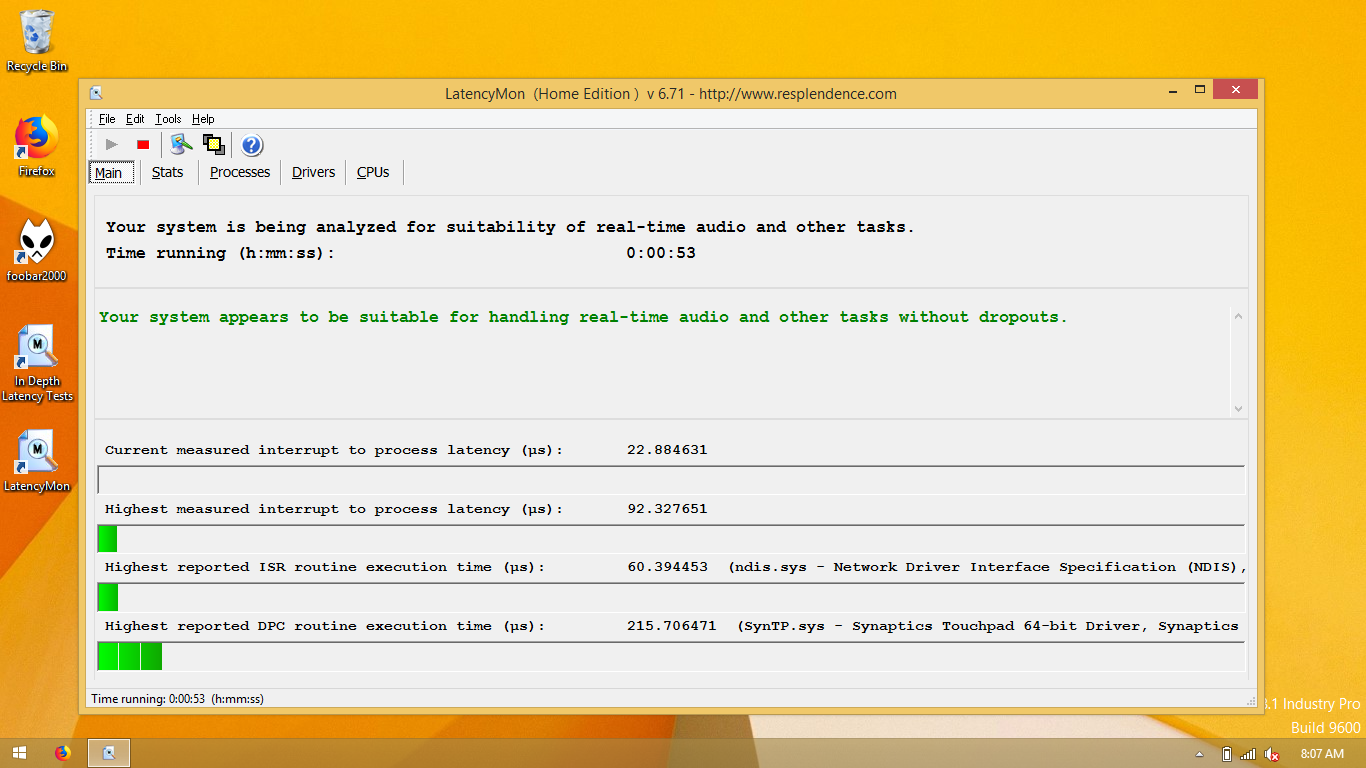Open Recycle Bin desktop icon

pyautogui.click(x=37, y=41)
